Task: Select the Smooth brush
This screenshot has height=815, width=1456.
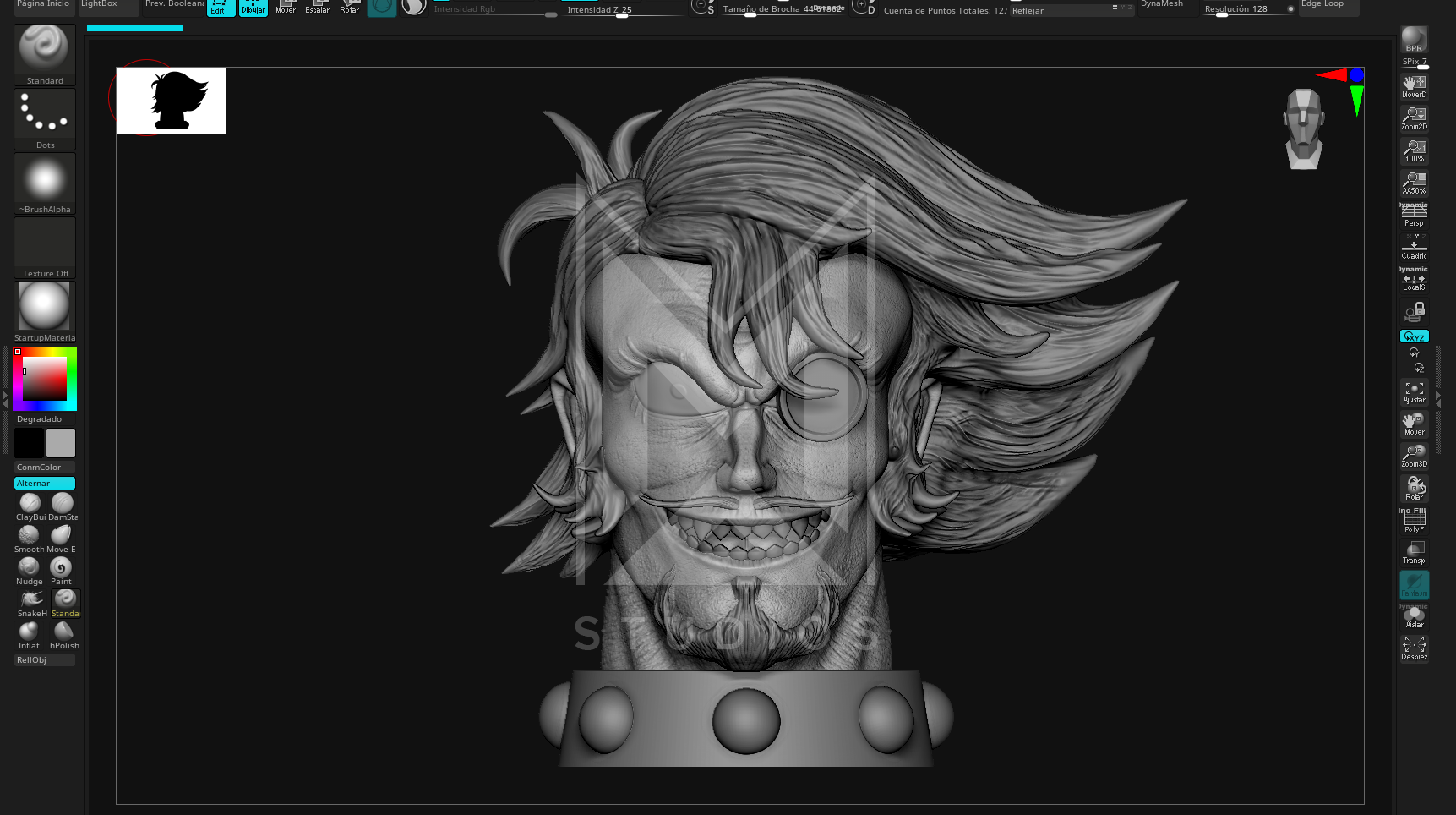Action: pos(29,536)
